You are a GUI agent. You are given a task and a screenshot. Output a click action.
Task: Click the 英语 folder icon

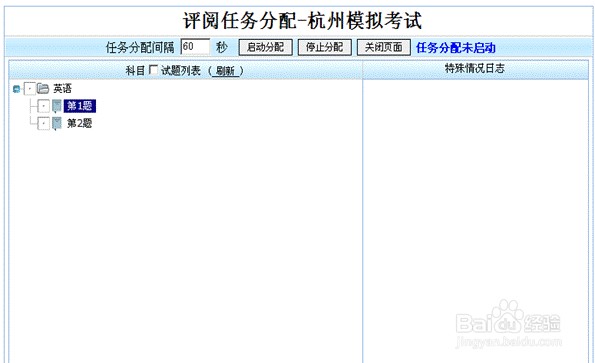coord(43,89)
